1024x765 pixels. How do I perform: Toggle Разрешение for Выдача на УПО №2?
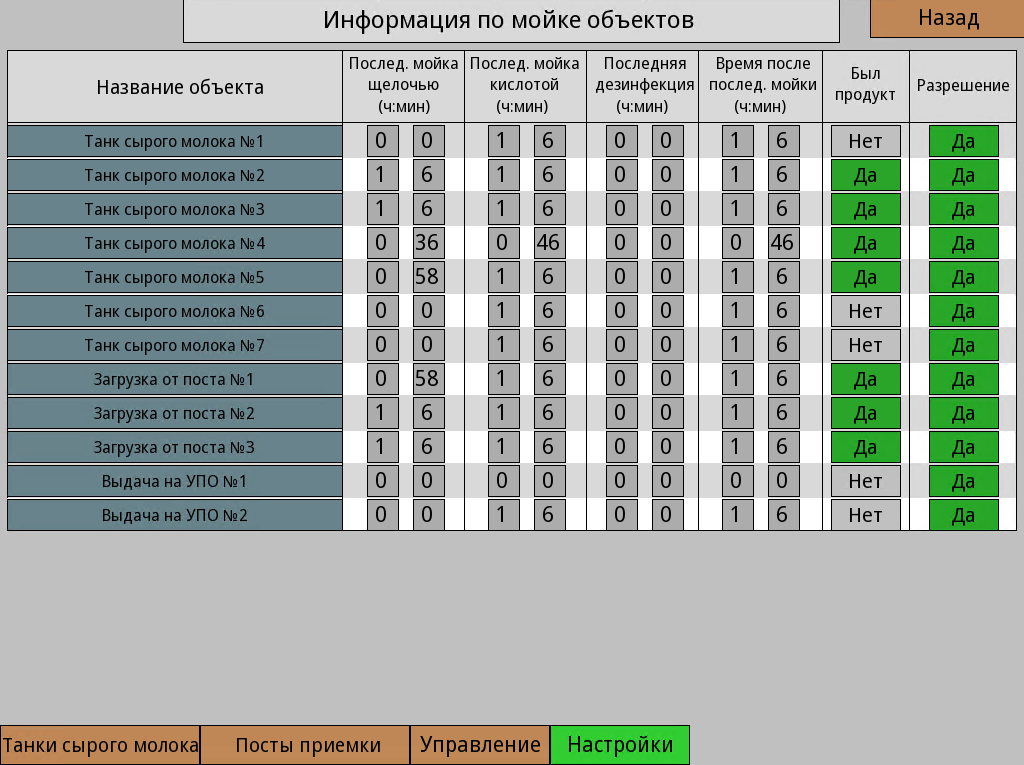963,515
